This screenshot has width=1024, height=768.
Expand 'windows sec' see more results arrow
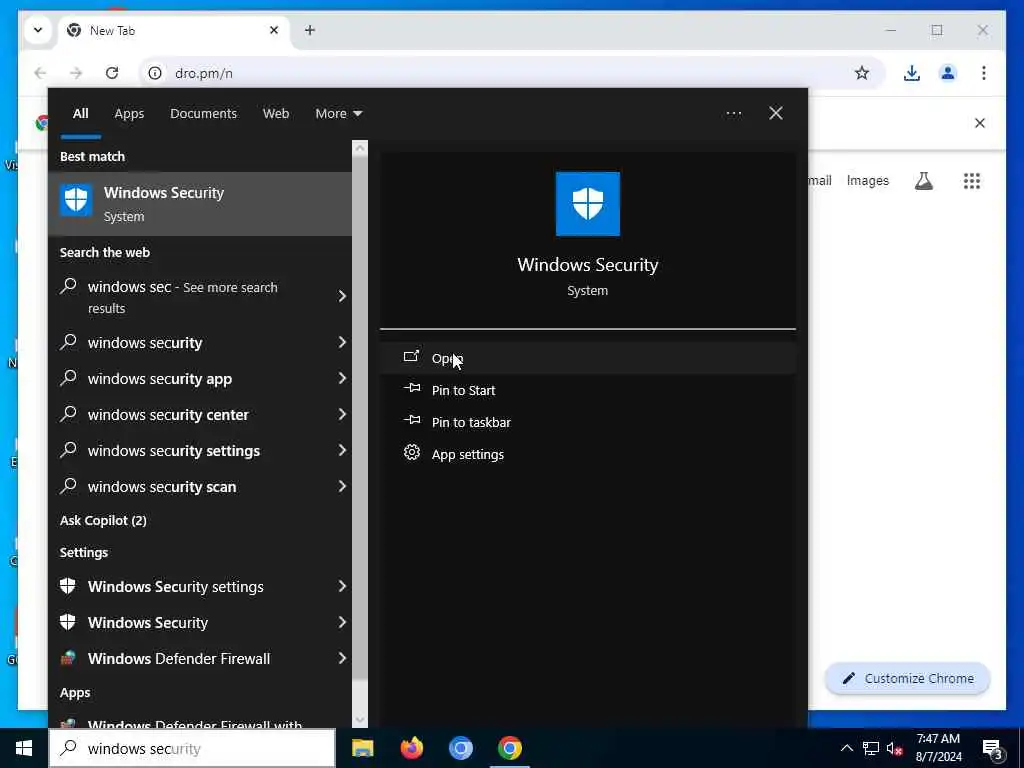click(x=342, y=296)
